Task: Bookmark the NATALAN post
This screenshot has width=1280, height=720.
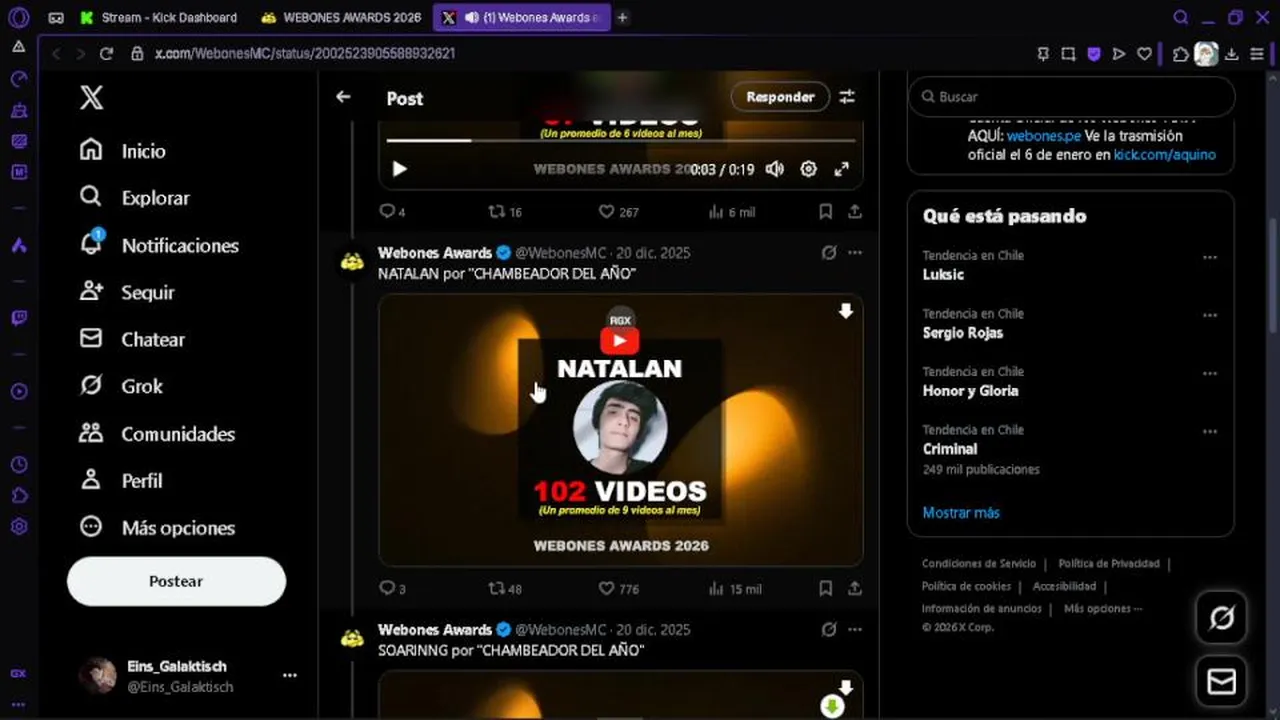Action: click(825, 589)
